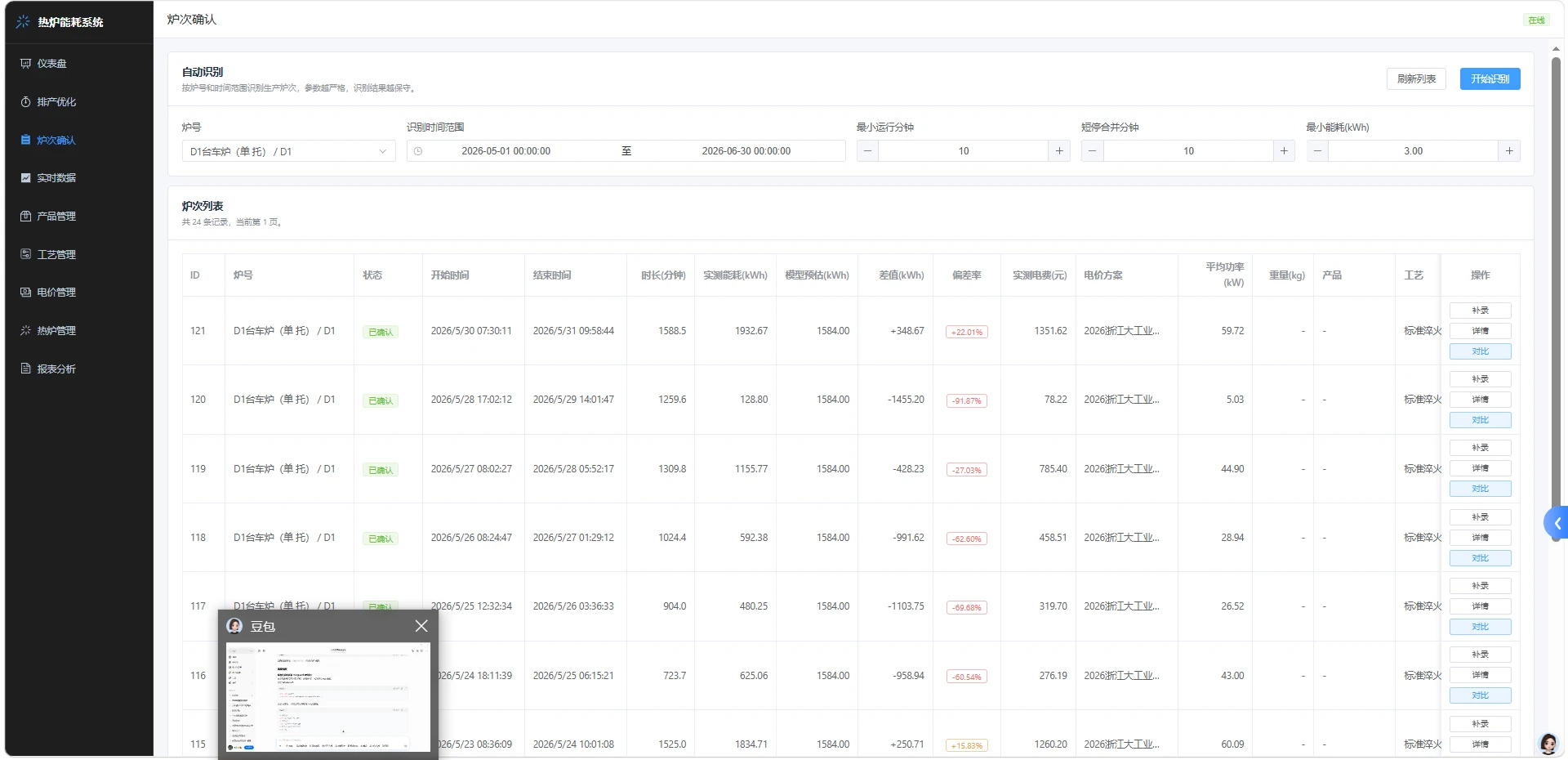
Task: Decrease 短停合并分钟 with minus button
Action: click(x=1092, y=151)
